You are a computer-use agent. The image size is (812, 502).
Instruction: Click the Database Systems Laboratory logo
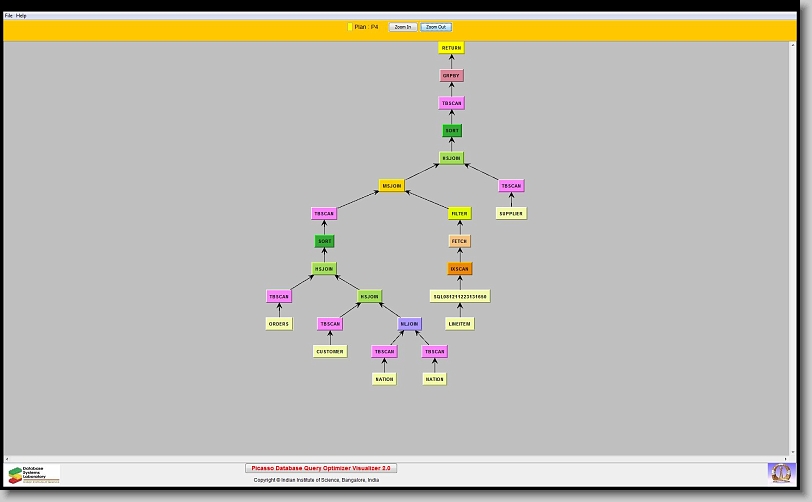click(33, 473)
